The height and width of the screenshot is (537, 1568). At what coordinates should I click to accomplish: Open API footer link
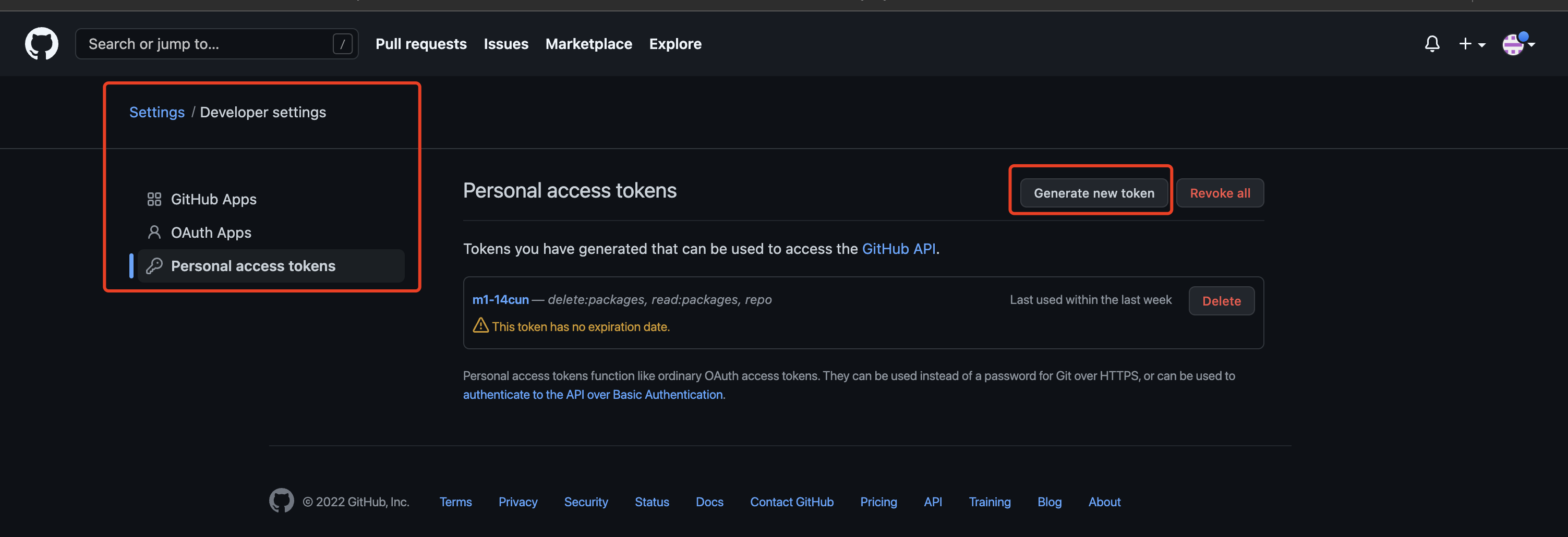coord(933,502)
